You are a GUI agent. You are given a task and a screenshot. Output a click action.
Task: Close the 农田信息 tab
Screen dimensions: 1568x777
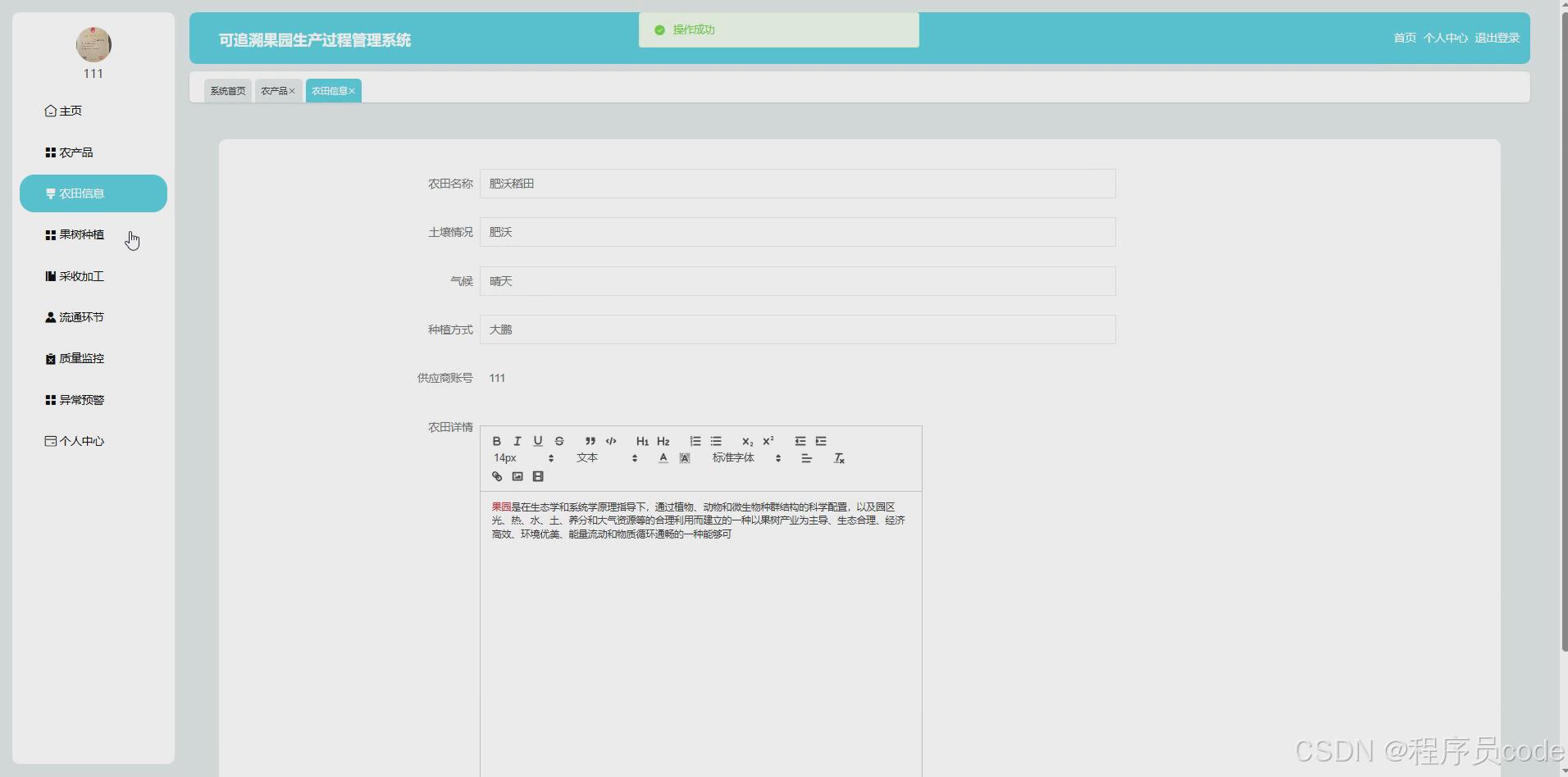(352, 91)
